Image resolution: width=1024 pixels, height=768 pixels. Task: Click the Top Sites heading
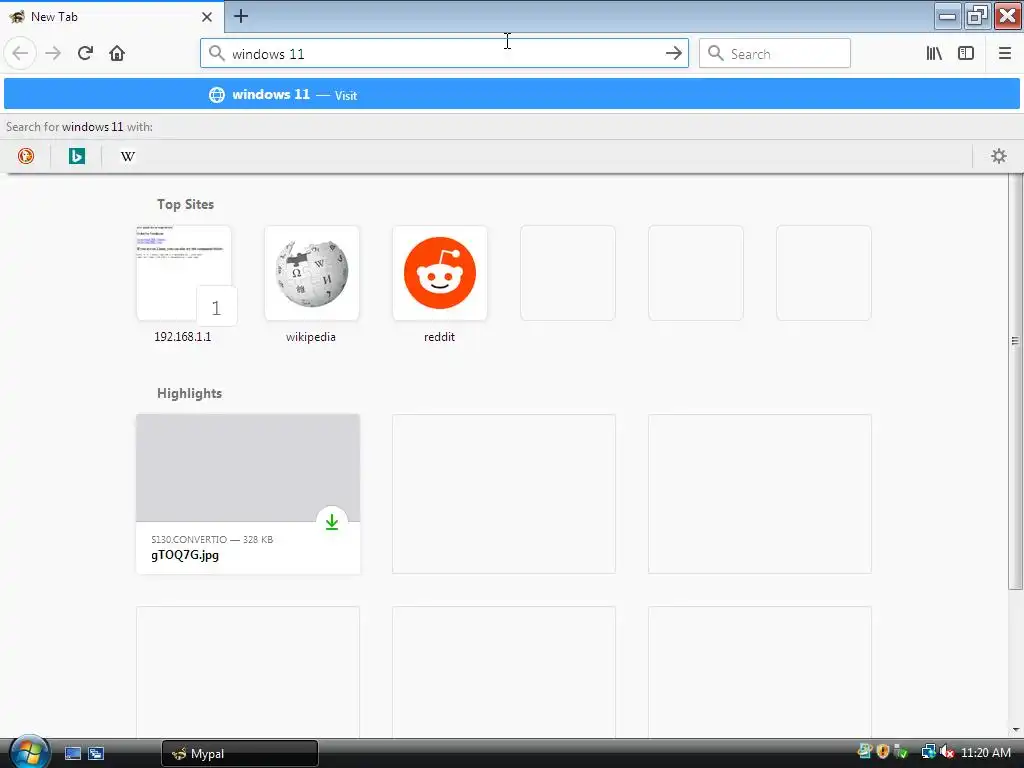[185, 204]
